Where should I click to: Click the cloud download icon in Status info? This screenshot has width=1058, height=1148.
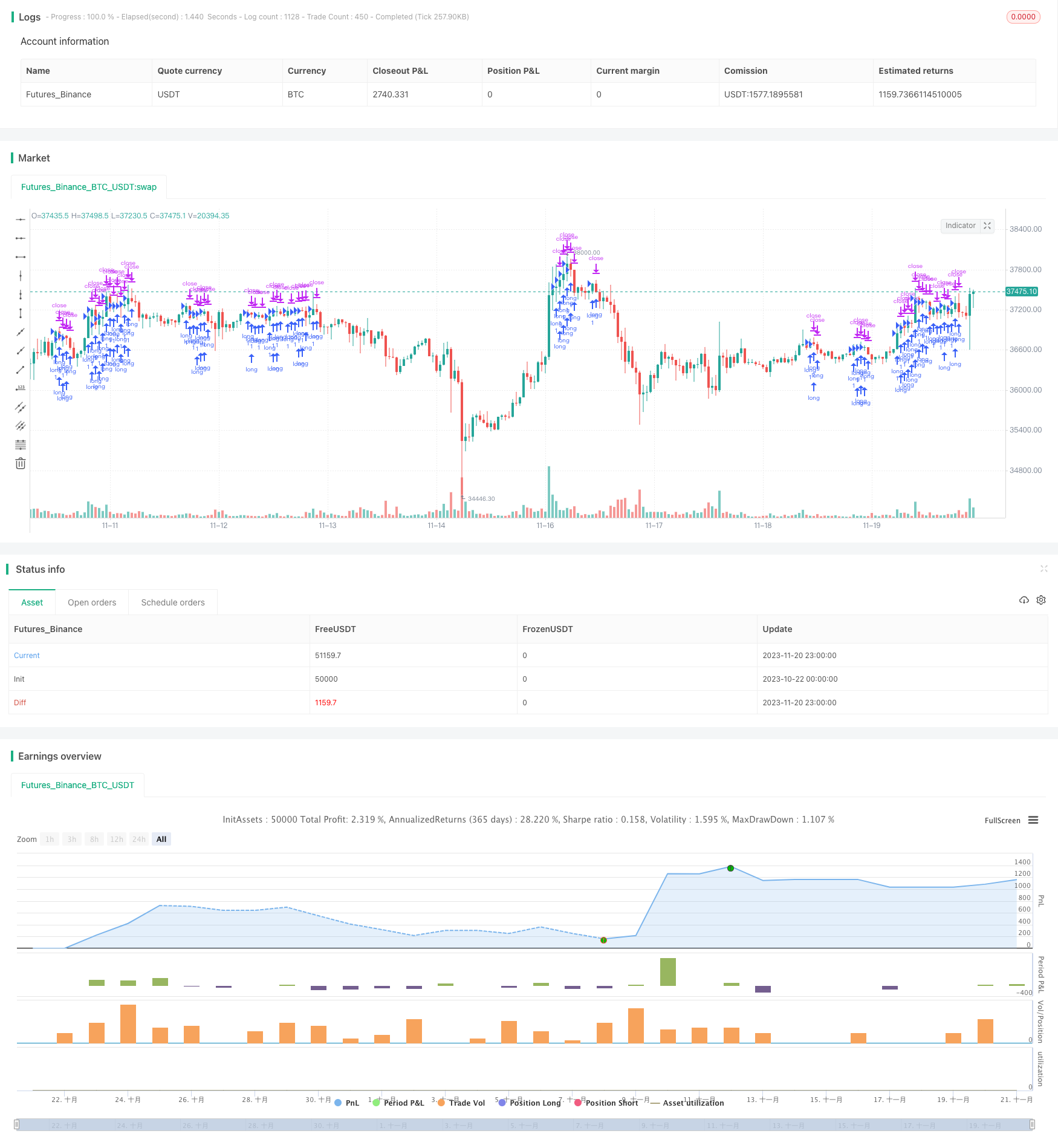click(1024, 600)
